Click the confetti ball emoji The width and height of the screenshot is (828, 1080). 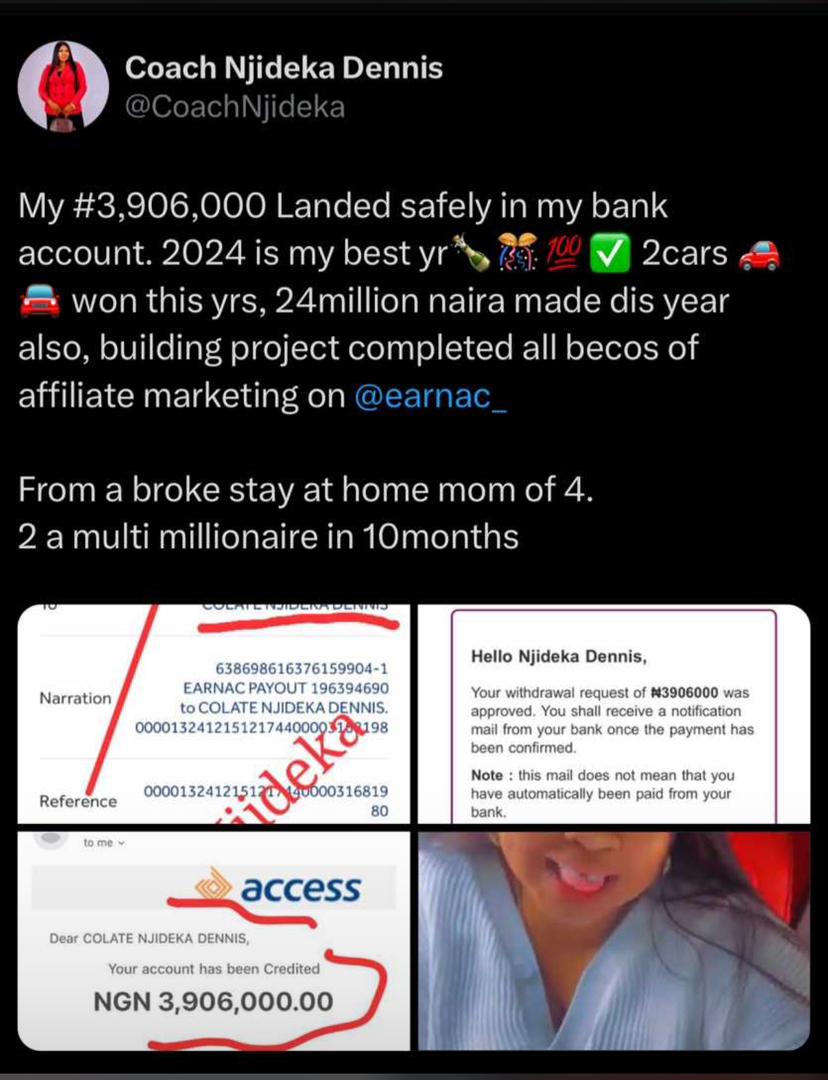[x=517, y=252]
